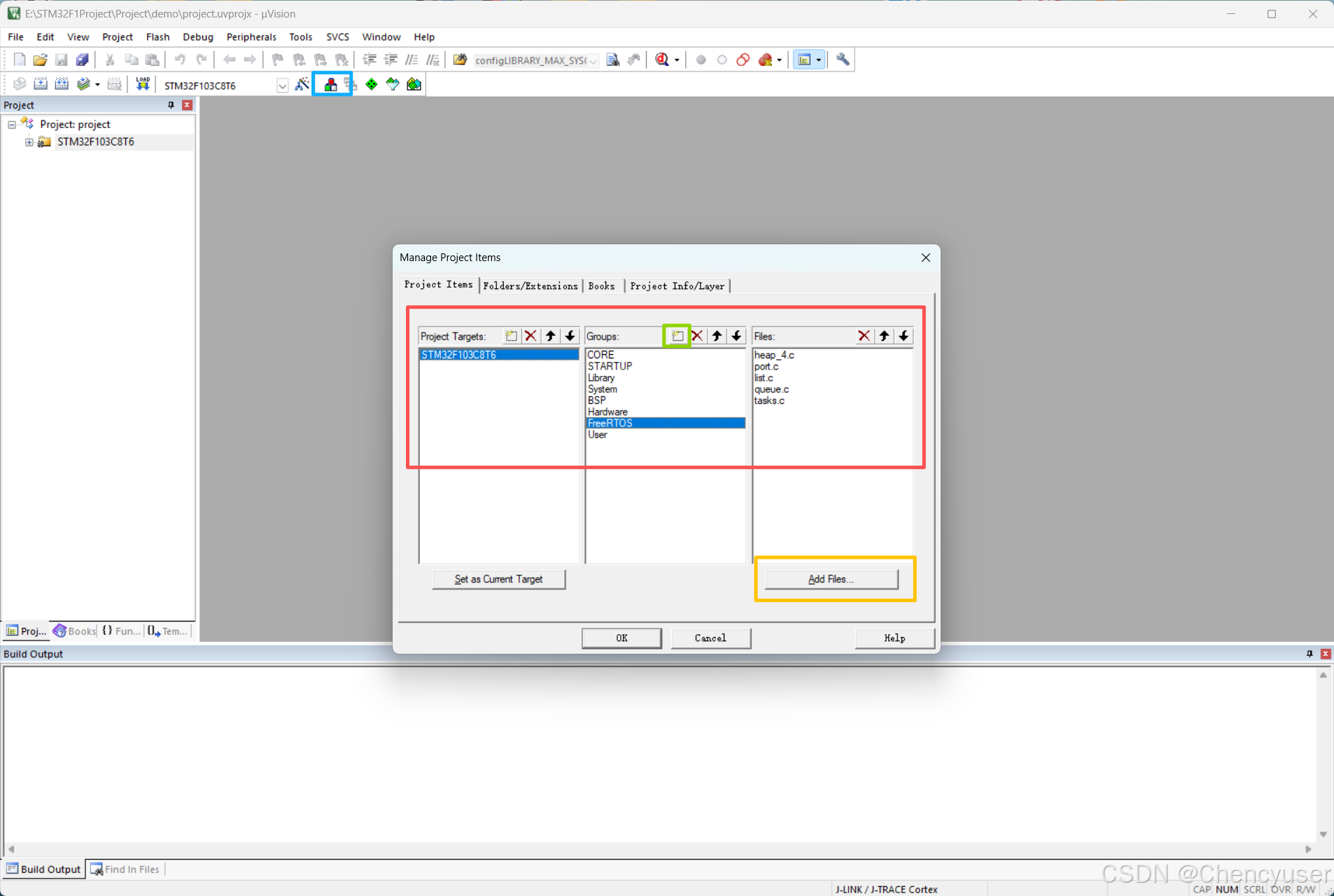The height and width of the screenshot is (896, 1334).
Task: Switch to the Folders/Extensions tab
Action: 531,286
